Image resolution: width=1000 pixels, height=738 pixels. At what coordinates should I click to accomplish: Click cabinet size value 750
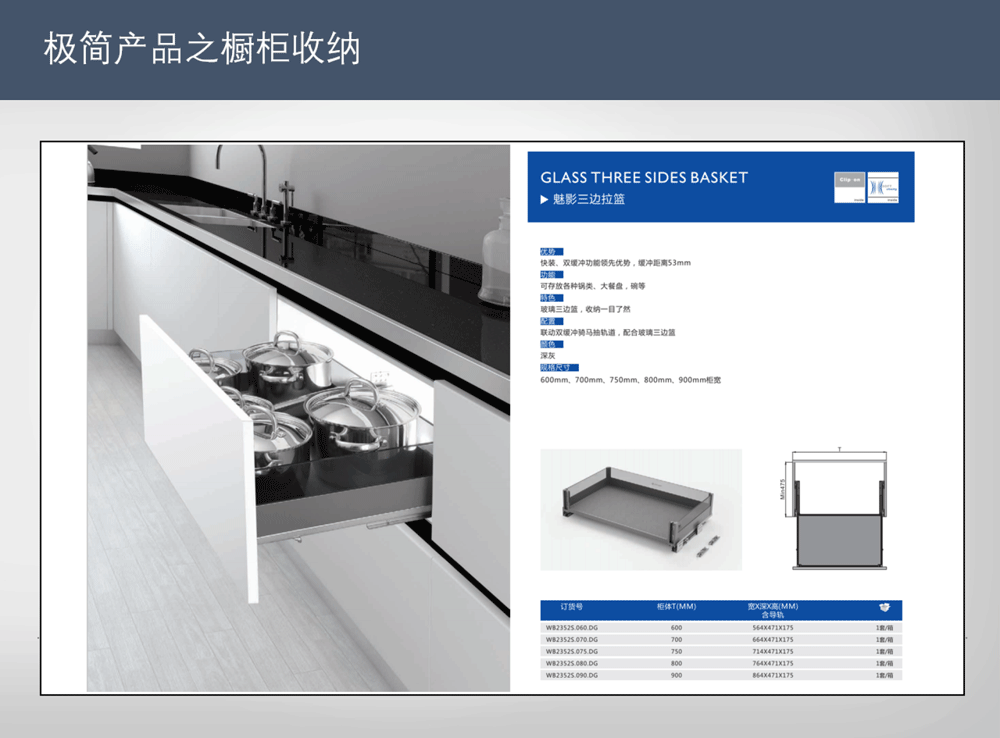(676, 651)
